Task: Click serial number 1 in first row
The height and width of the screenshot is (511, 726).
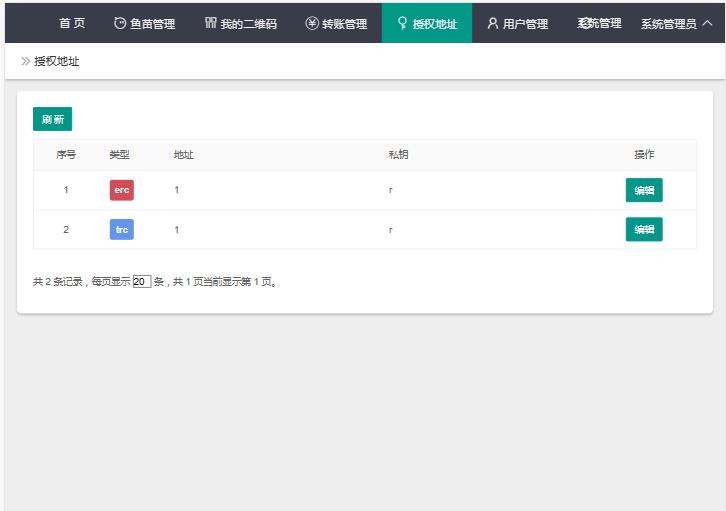Action: (66, 190)
